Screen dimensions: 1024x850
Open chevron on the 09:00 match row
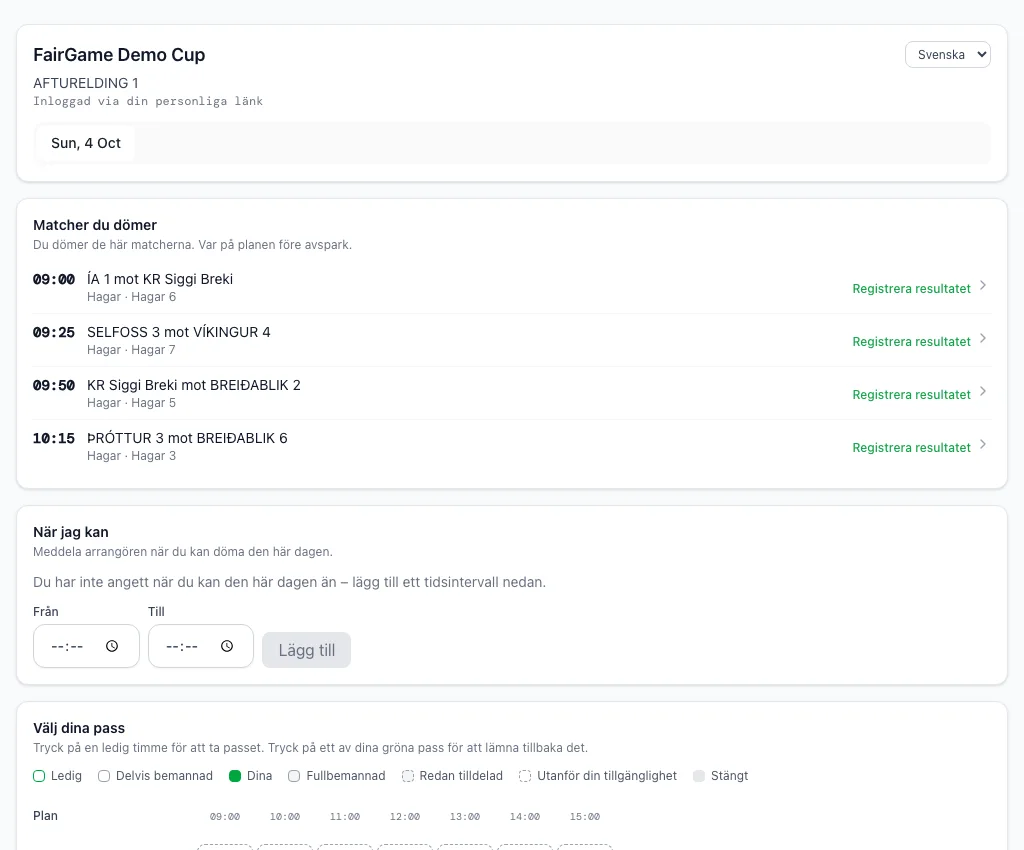coord(983,285)
